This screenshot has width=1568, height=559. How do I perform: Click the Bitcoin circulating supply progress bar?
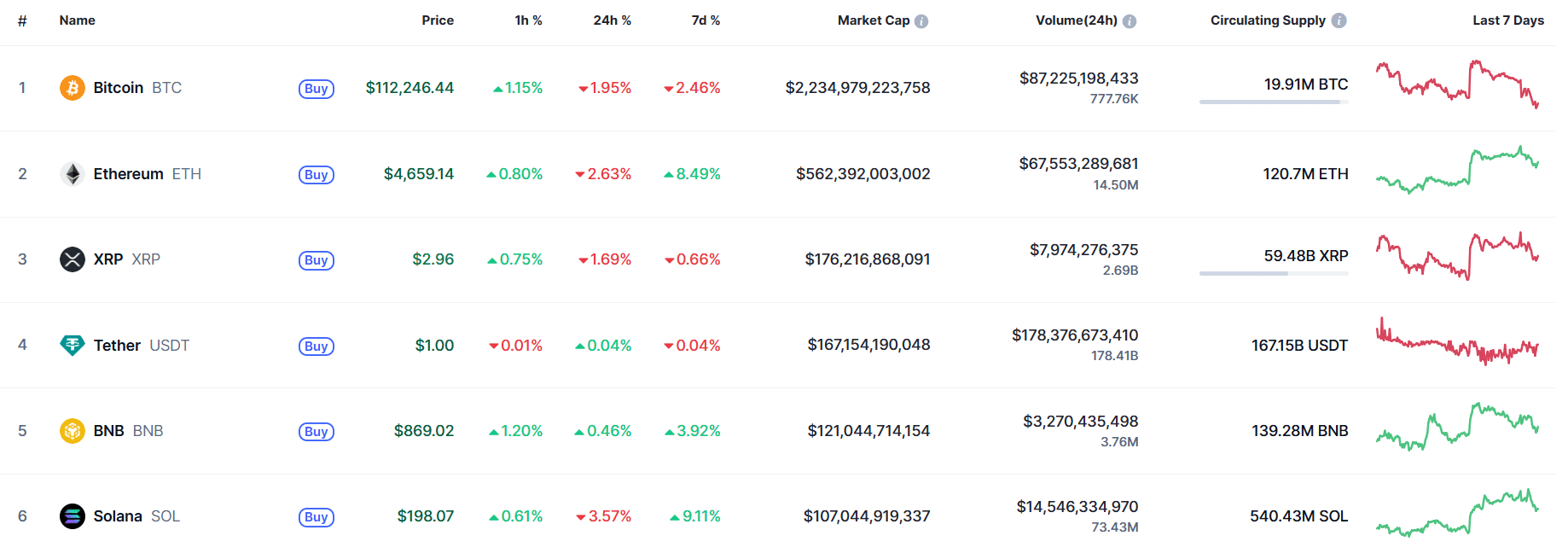point(1273,102)
